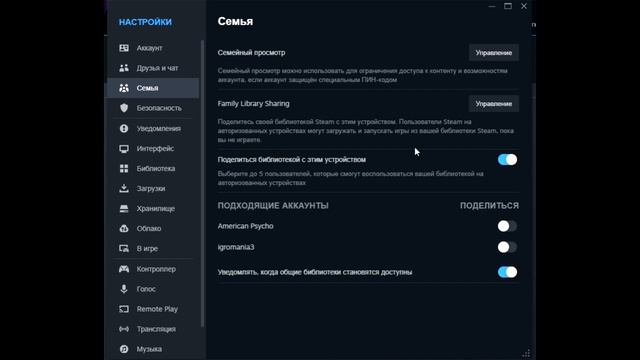
Task: Click the ПОДХОДЯЩИЕ АККАУНТЫ heading
Action: (x=273, y=205)
